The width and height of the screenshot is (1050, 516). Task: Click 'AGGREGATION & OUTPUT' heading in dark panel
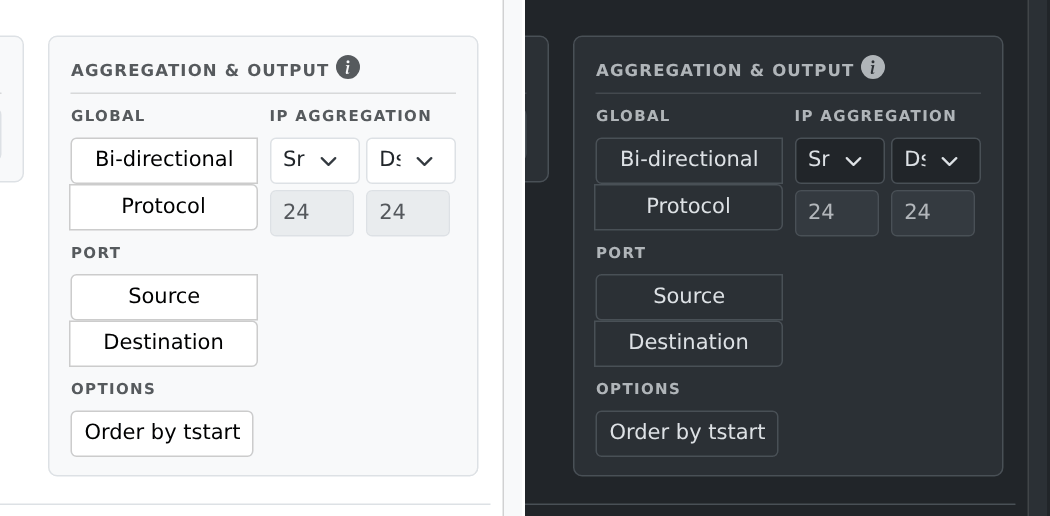pos(725,70)
